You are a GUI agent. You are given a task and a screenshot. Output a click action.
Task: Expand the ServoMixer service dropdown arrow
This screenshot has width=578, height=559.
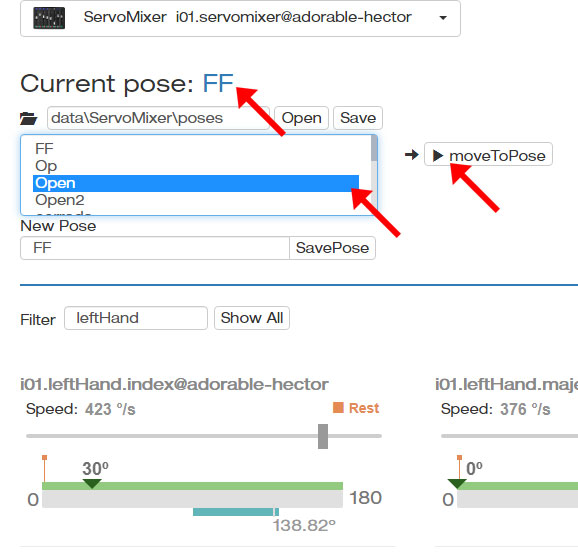443,18
